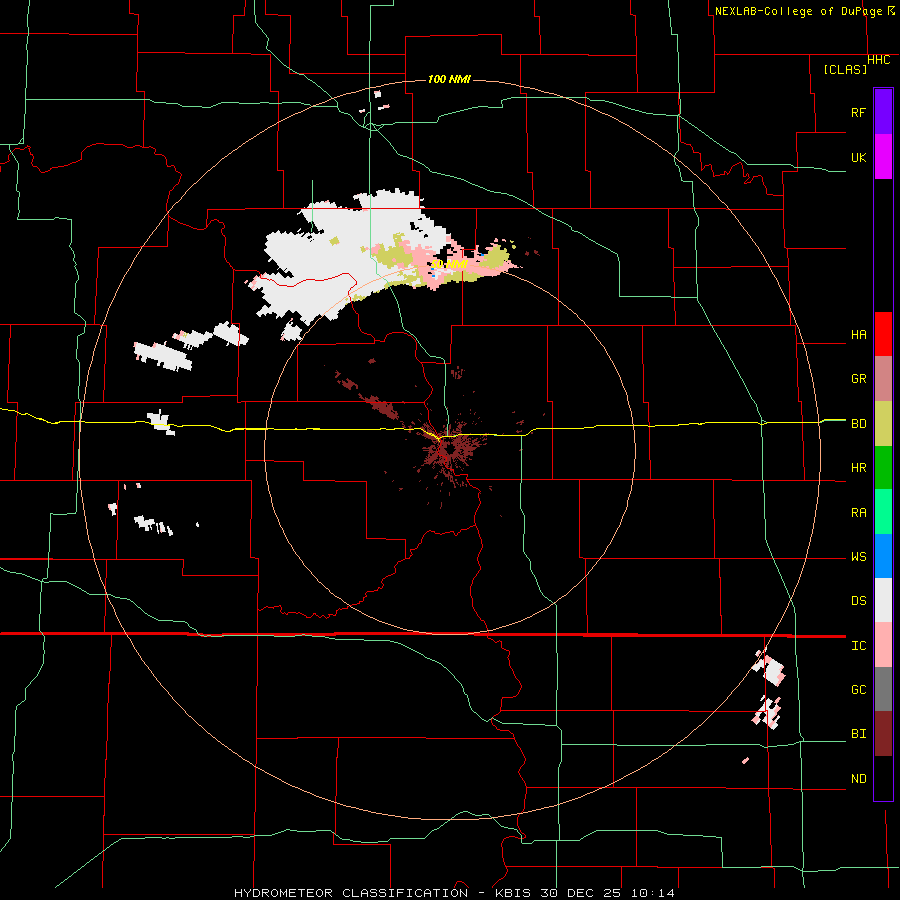This screenshot has width=900, height=900.
Task: Click the RF purple legend swatch
Action: (x=883, y=112)
